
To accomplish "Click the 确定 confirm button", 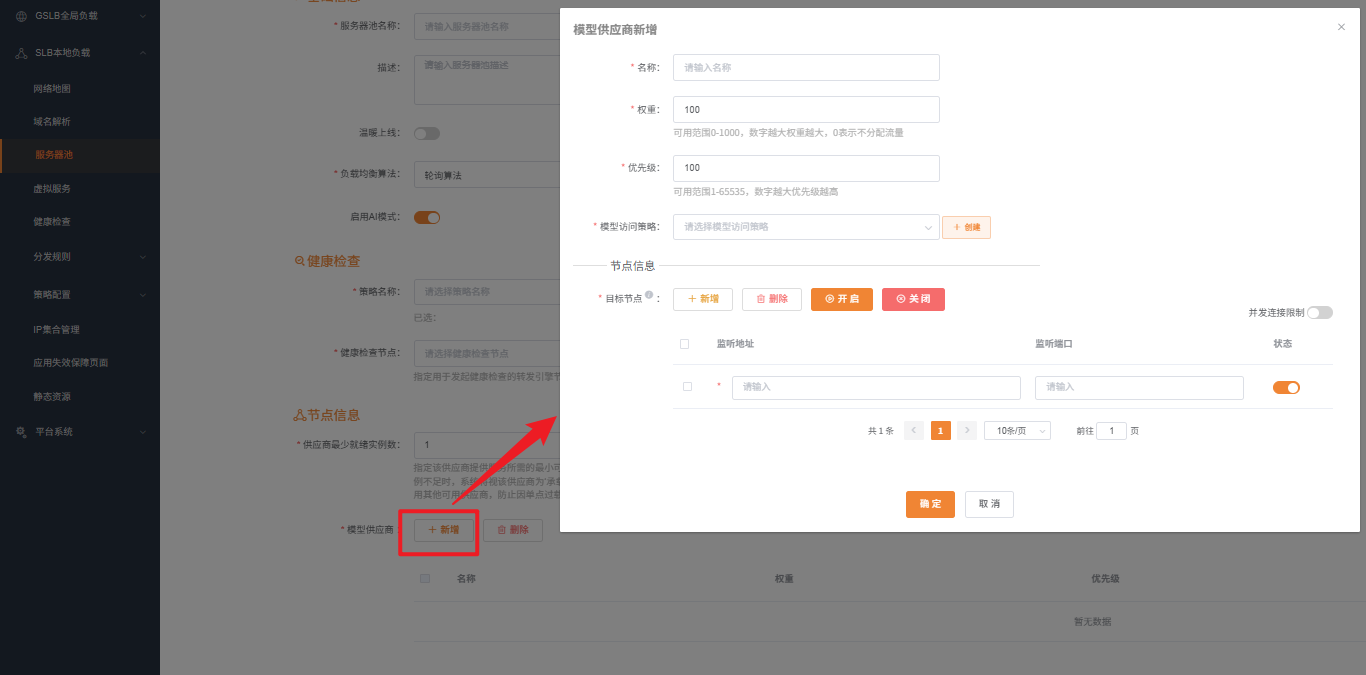I will (x=930, y=504).
